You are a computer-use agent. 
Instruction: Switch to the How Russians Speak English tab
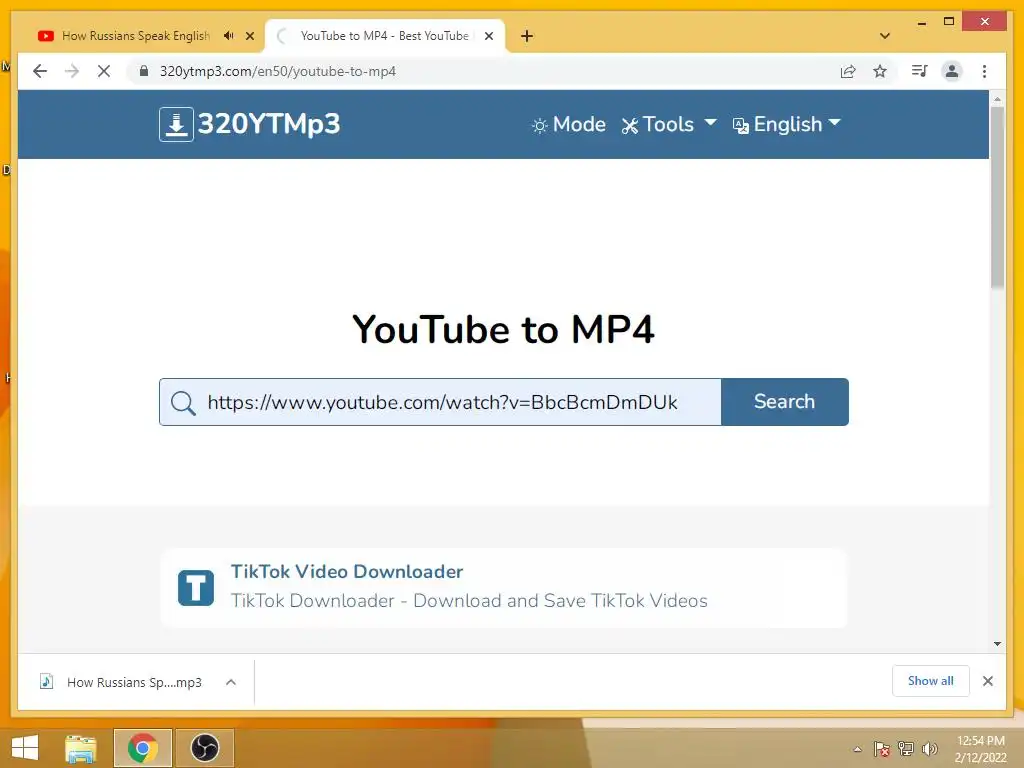pos(136,36)
